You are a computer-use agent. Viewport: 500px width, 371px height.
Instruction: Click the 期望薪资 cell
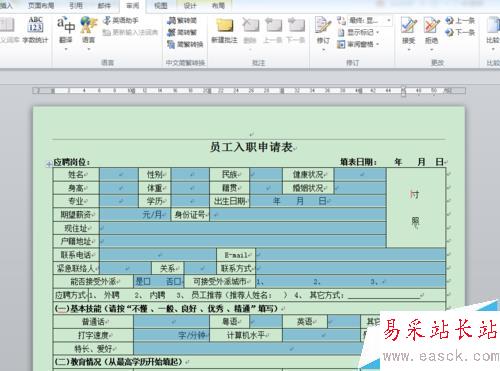76,215
